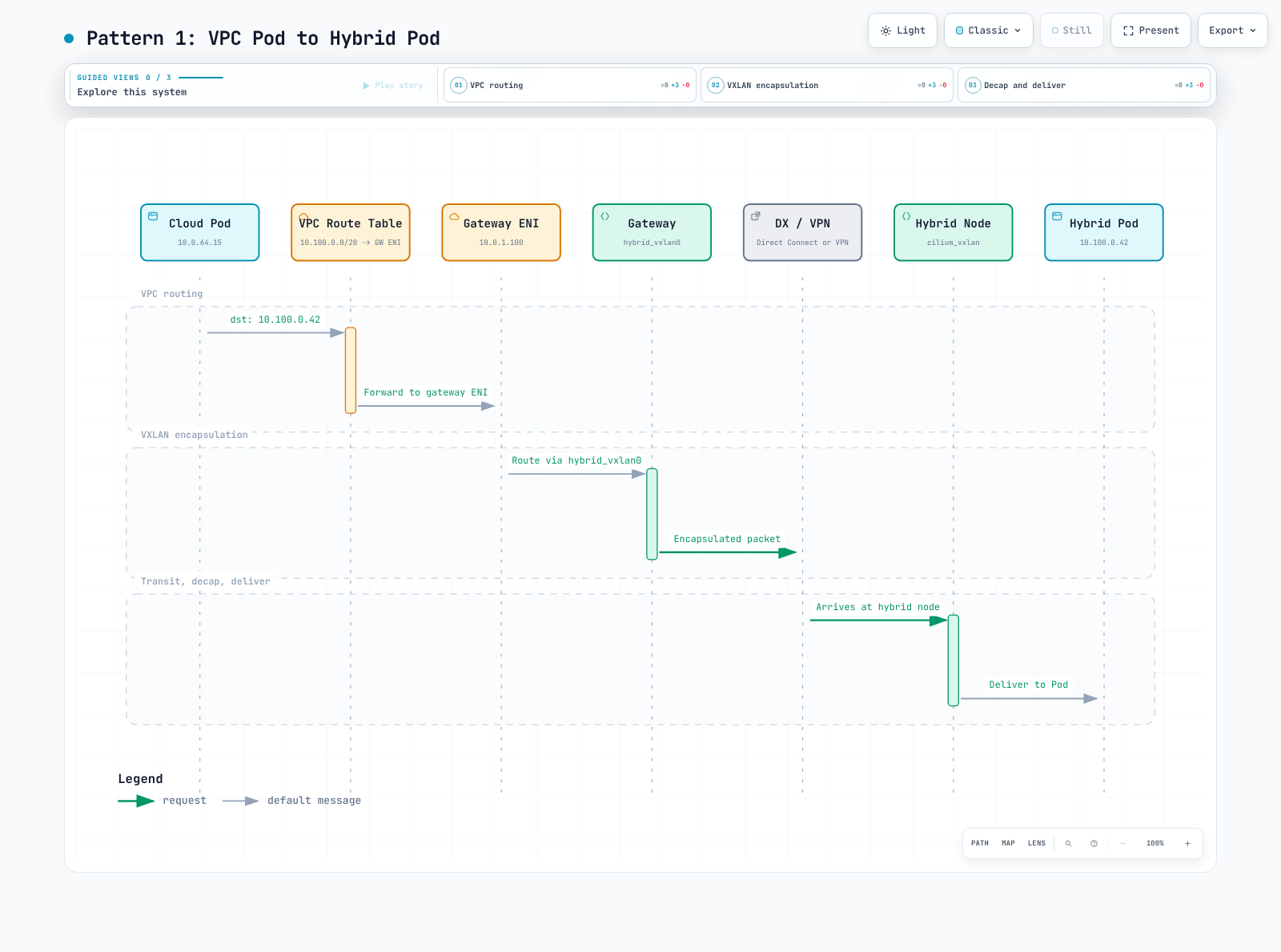This screenshot has width=1281, height=952.
Task: Click the 'Forward to gateway ENI' message label
Action: click(x=426, y=392)
